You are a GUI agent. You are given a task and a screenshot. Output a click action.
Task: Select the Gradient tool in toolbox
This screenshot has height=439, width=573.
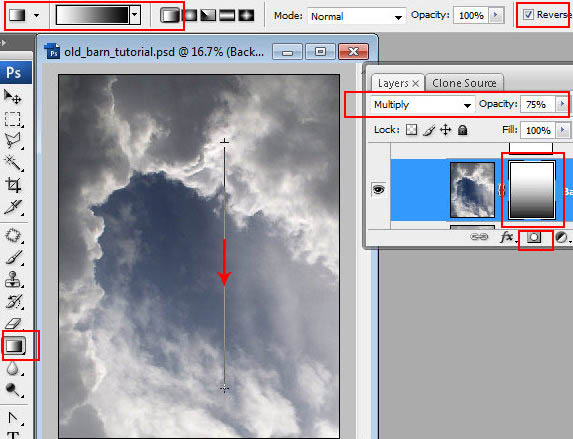(15, 345)
